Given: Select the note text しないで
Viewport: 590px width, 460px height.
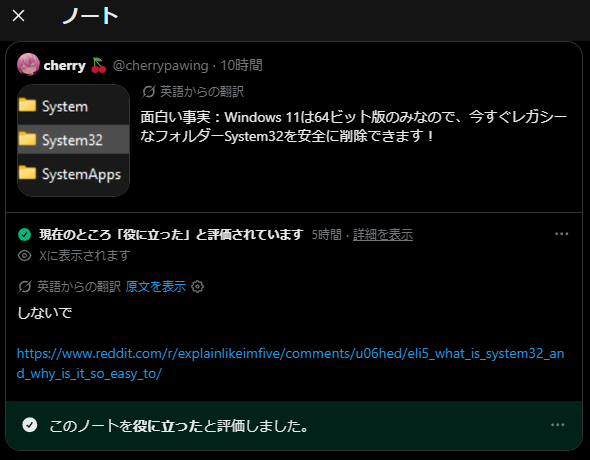Looking at the screenshot, I should (45, 313).
